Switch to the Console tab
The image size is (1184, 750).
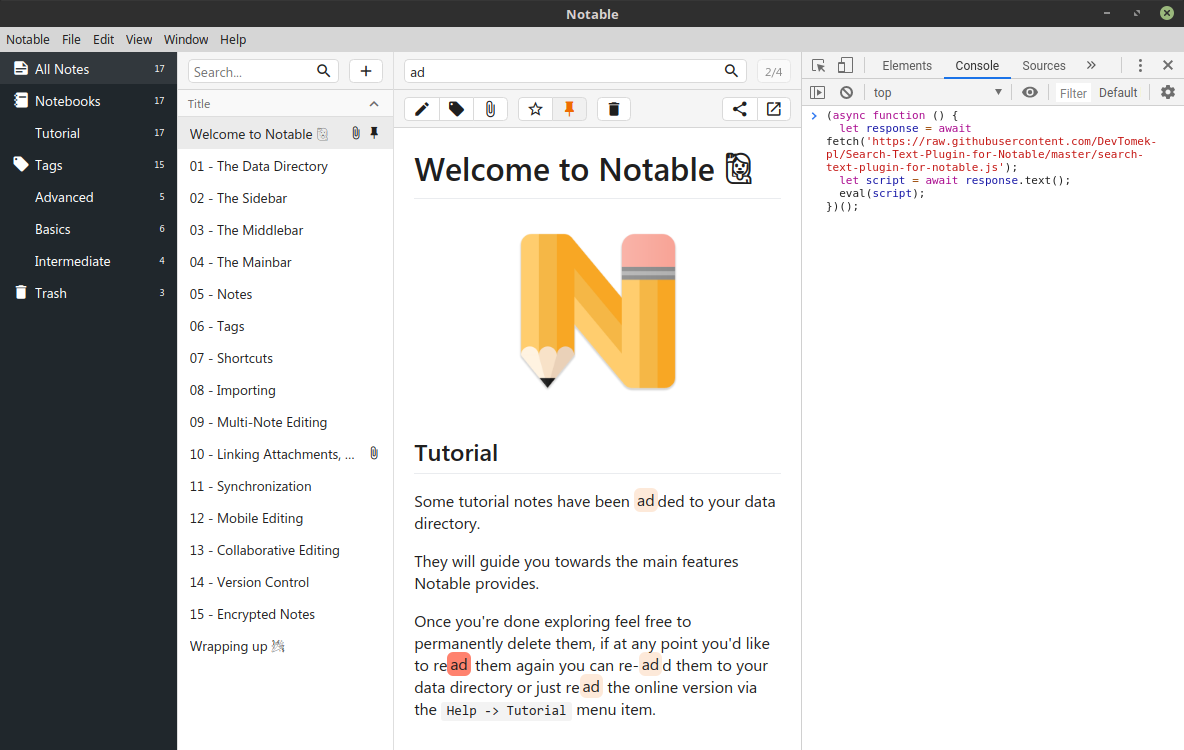pyautogui.click(x=976, y=66)
